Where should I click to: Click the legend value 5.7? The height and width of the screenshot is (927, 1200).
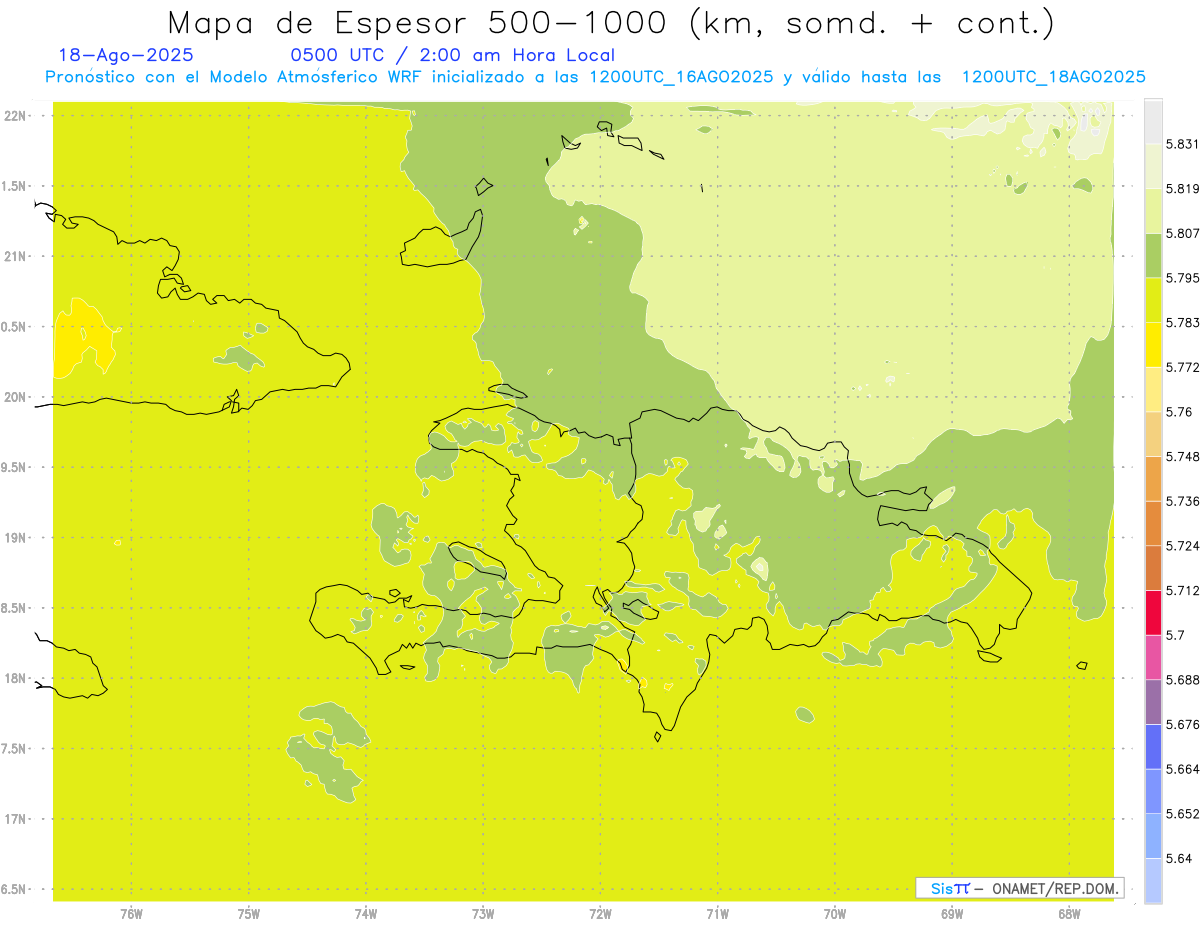pos(1174,635)
